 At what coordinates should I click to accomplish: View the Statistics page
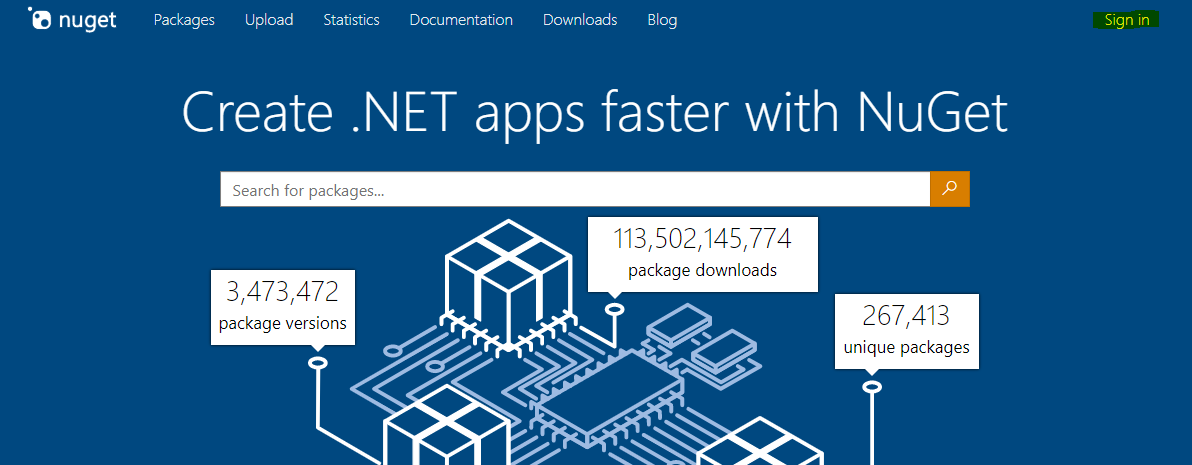[351, 21]
